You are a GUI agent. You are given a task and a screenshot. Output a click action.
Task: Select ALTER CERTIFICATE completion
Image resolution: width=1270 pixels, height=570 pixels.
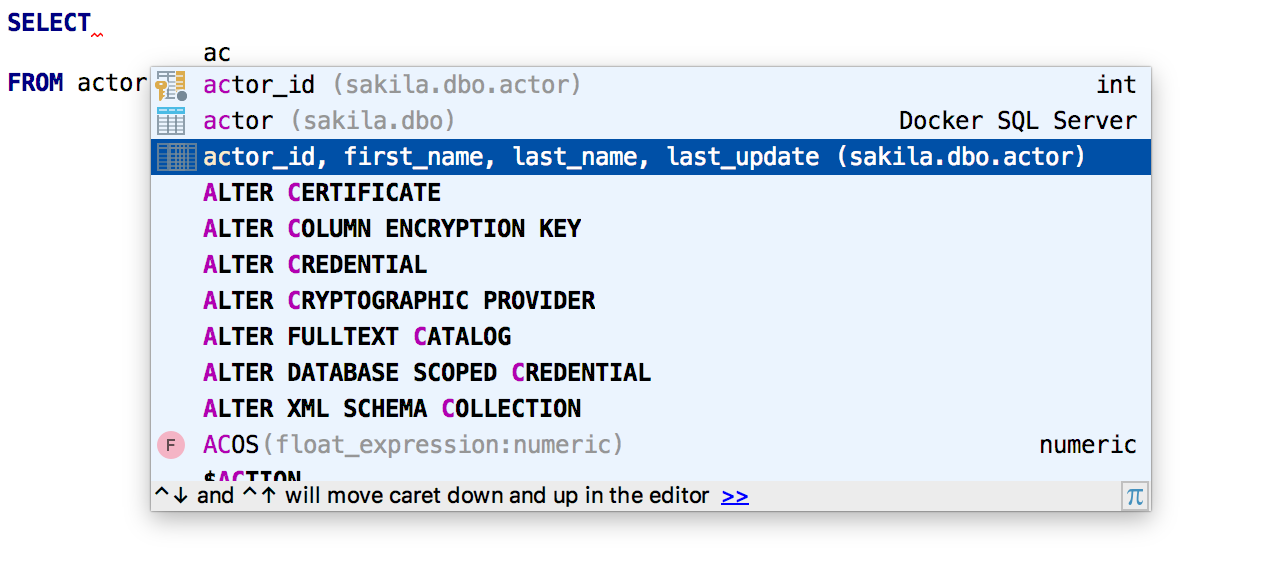click(322, 193)
